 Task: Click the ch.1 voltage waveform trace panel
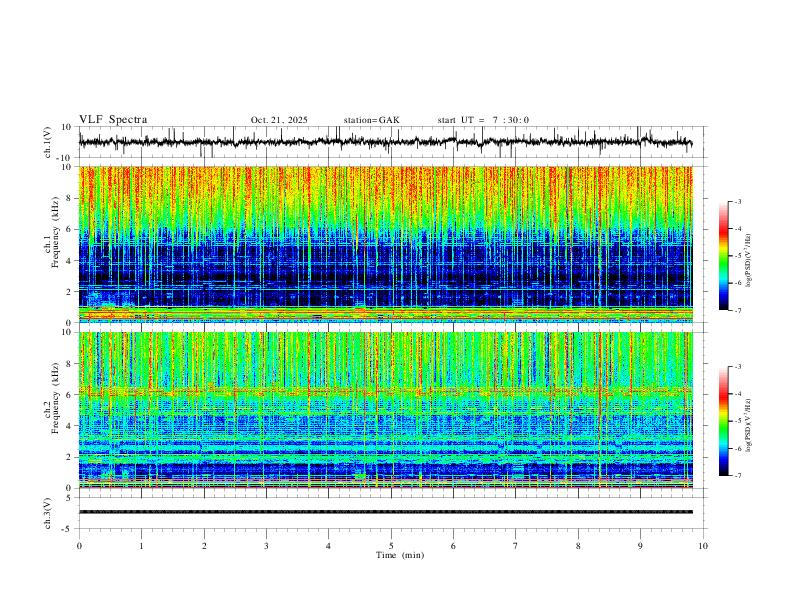[392, 142]
